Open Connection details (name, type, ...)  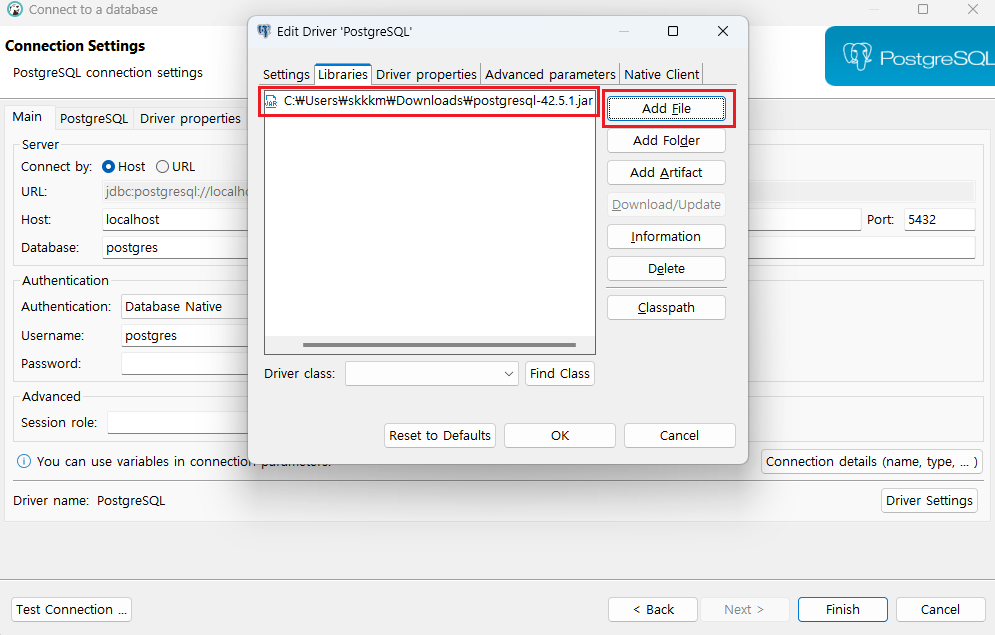point(871,462)
